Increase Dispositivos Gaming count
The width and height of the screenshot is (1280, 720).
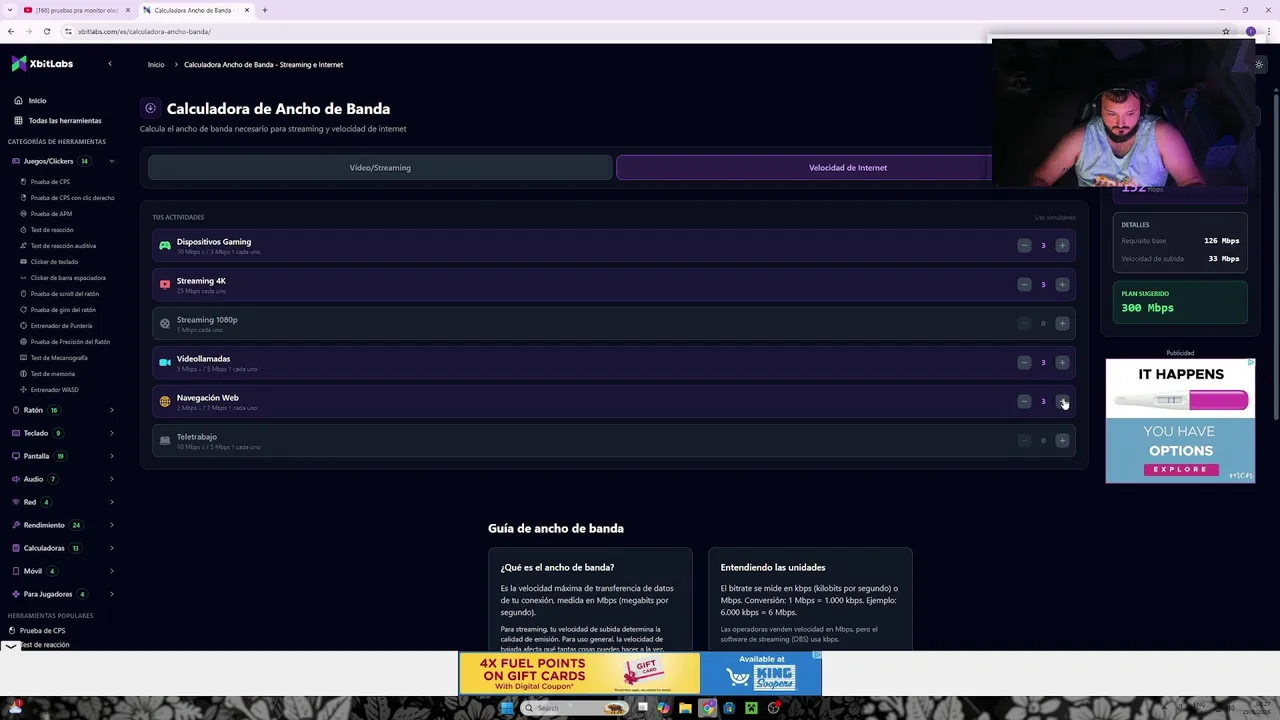tap(1062, 245)
